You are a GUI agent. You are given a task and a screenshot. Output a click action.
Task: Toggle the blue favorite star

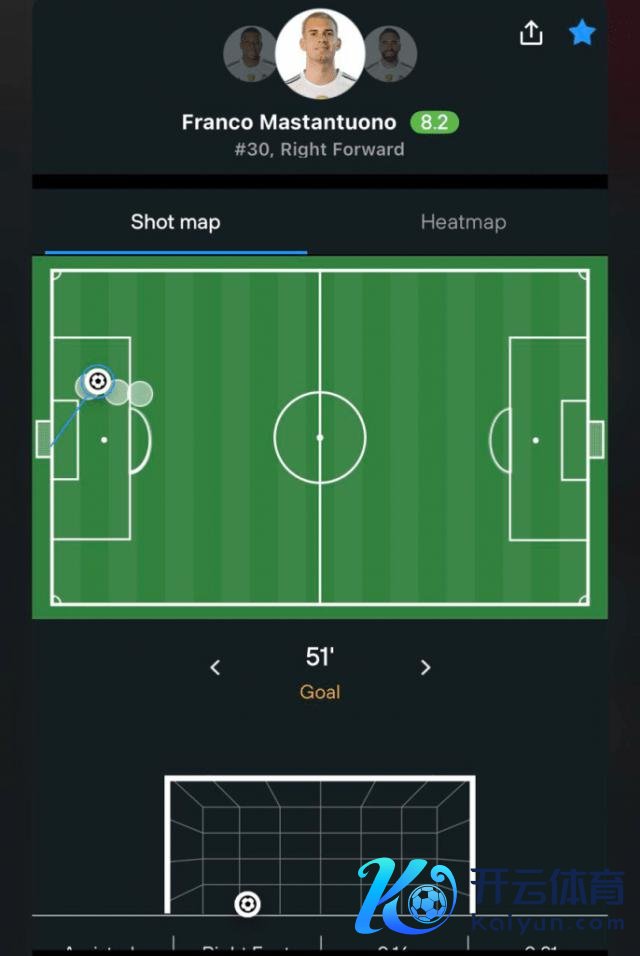[582, 33]
